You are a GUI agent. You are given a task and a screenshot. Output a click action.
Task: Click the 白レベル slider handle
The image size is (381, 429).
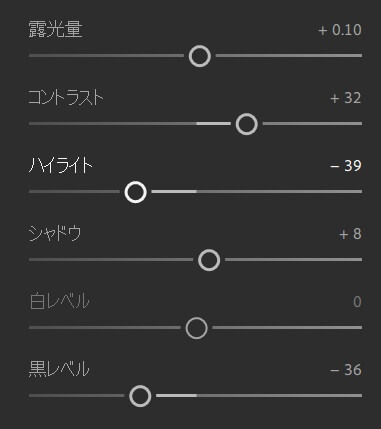(196, 328)
